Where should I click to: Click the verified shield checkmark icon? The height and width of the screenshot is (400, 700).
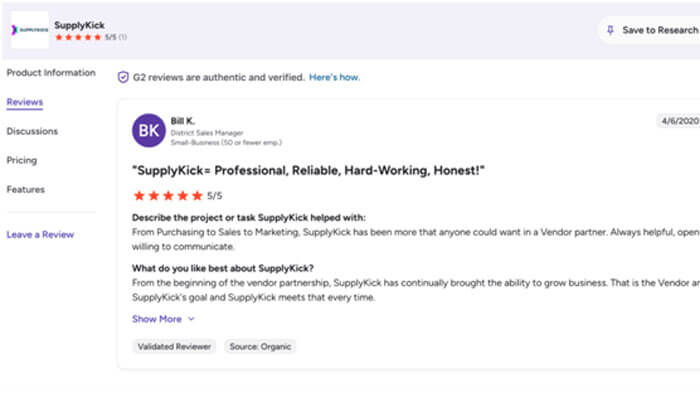[123, 77]
